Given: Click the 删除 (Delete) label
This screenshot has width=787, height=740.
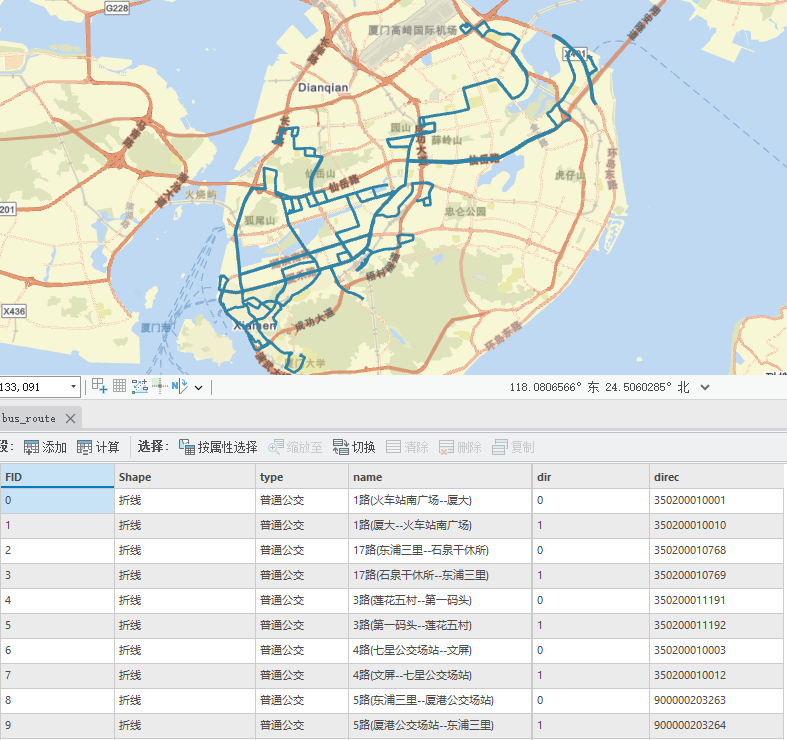Looking at the screenshot, I should (469, 447).
